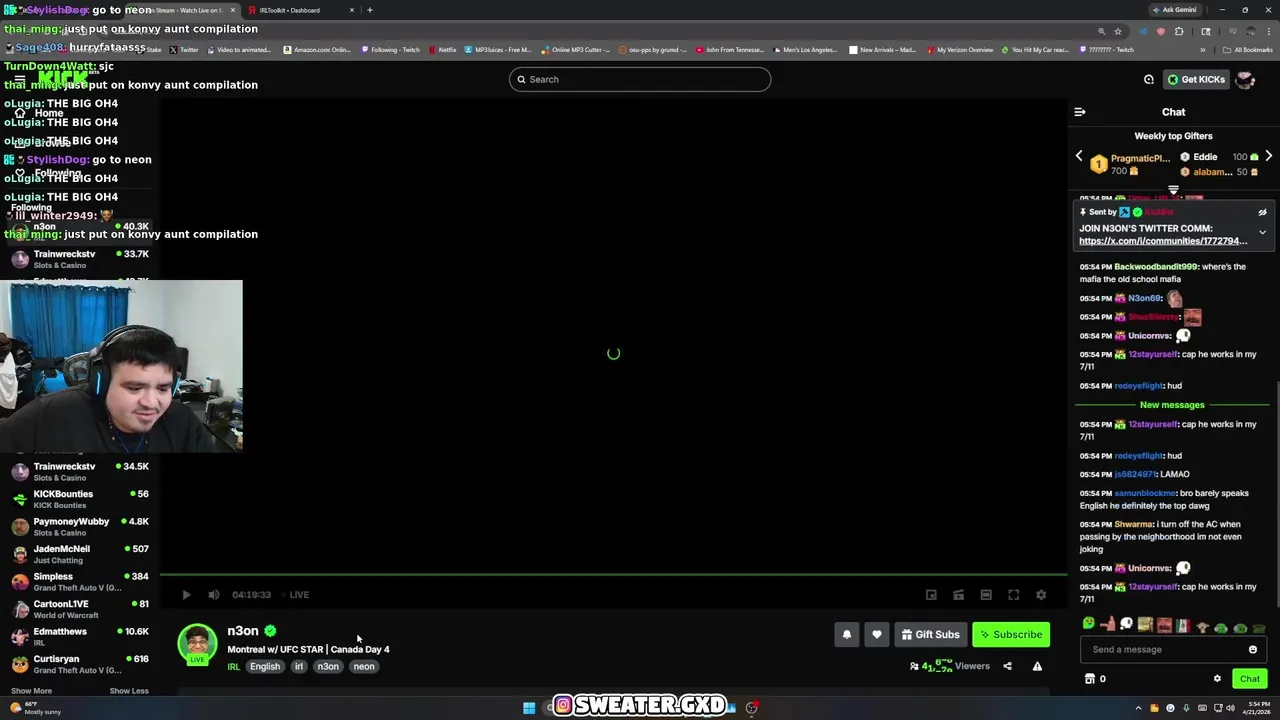Screen dimensions: 1280x720
Task: Open the My Verizon Overview bookmark
Action: pyautogui.click(x=960, y=50)
